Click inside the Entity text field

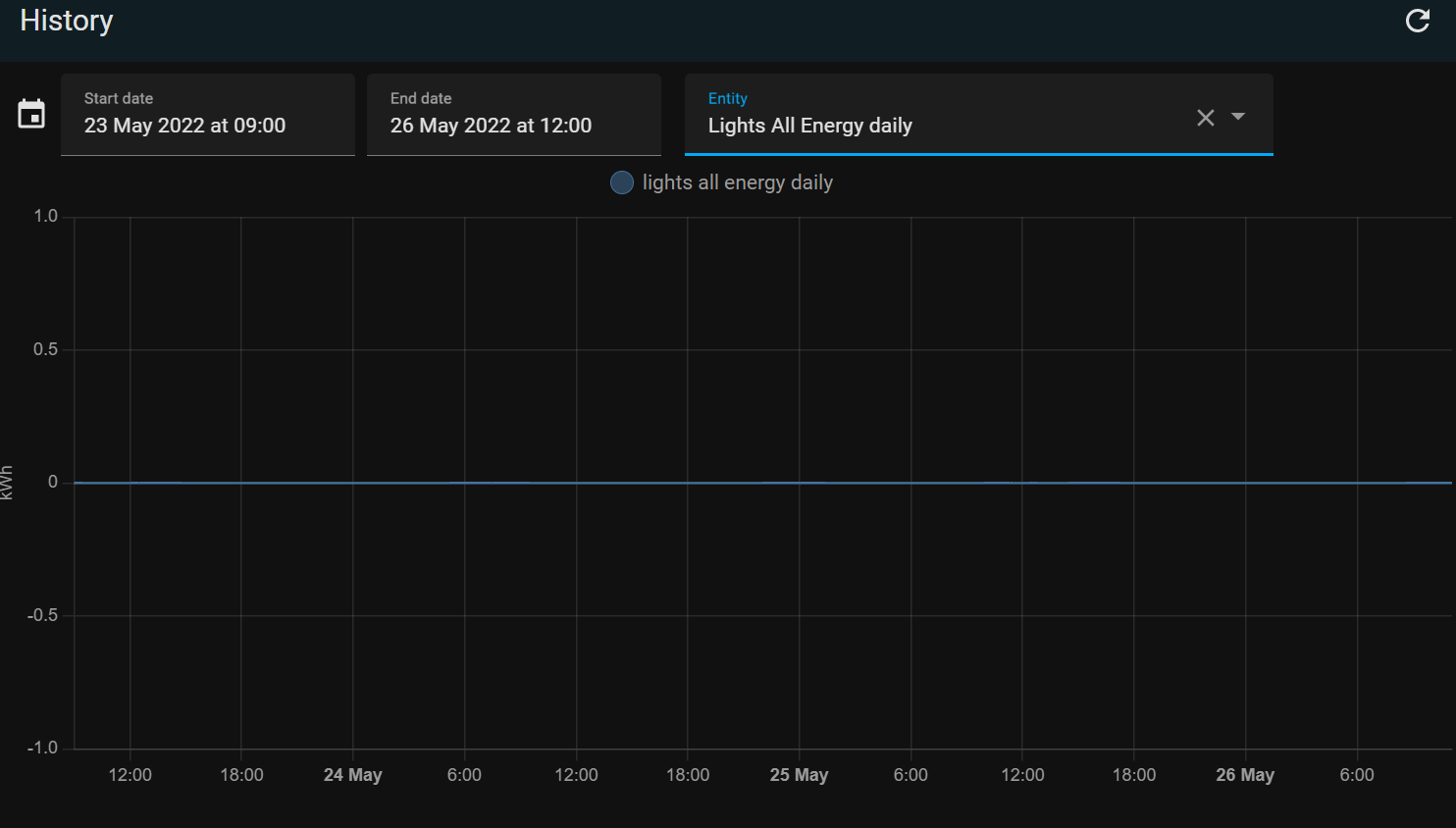[x=883, y=126]
